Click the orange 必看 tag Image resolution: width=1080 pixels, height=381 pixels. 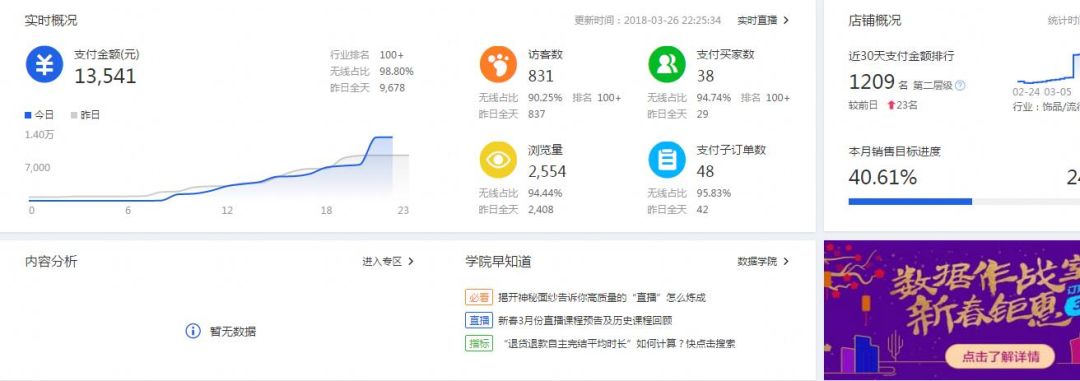[479, 298]
